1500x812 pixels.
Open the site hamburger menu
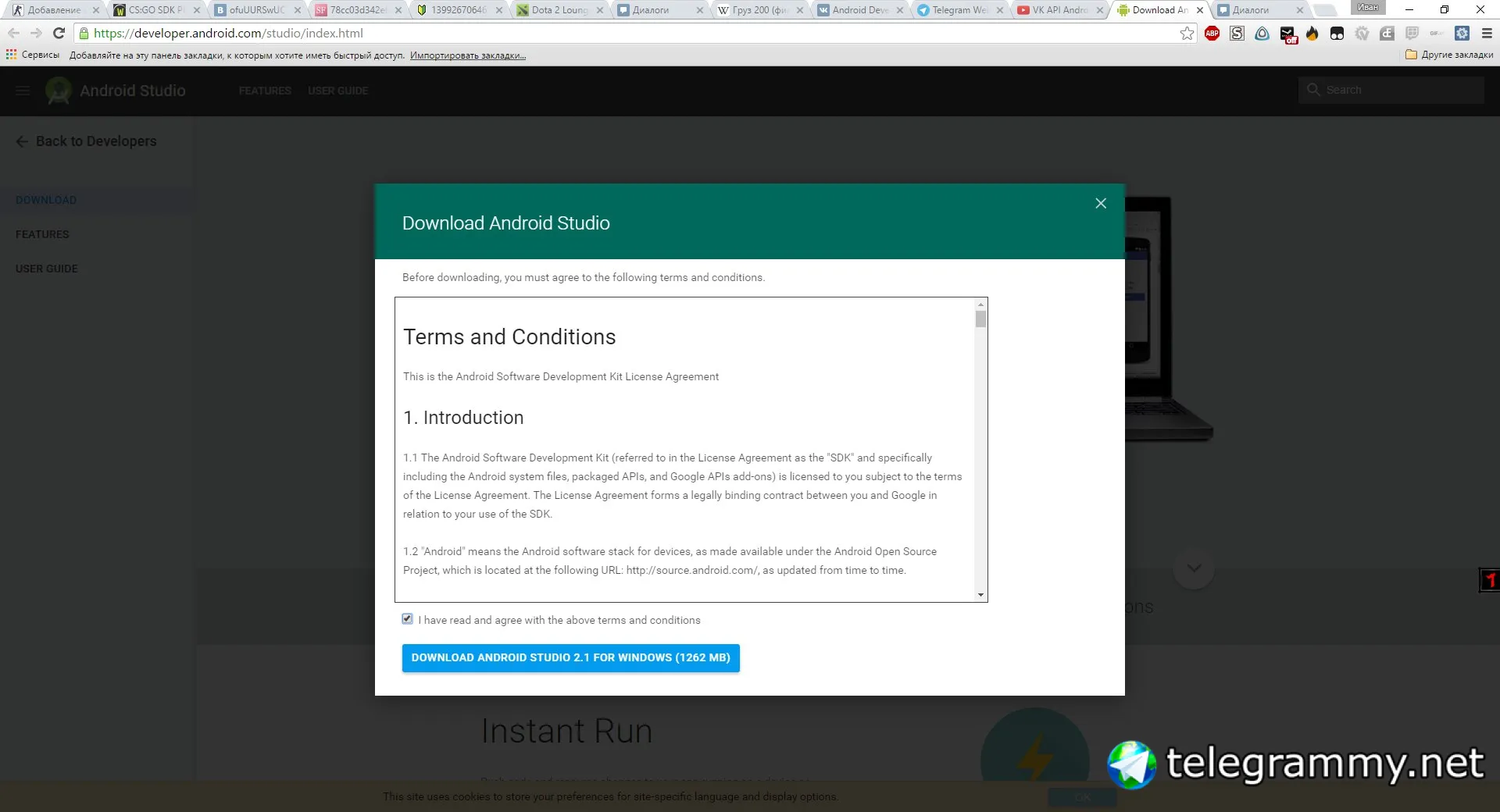point(23,91)
